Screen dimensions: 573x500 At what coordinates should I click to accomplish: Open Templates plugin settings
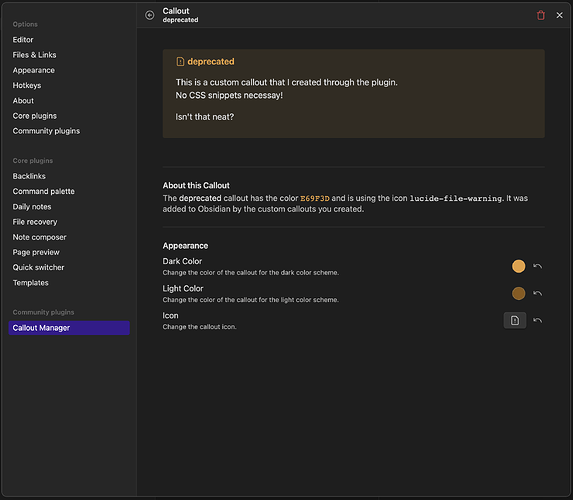(30, 283)
